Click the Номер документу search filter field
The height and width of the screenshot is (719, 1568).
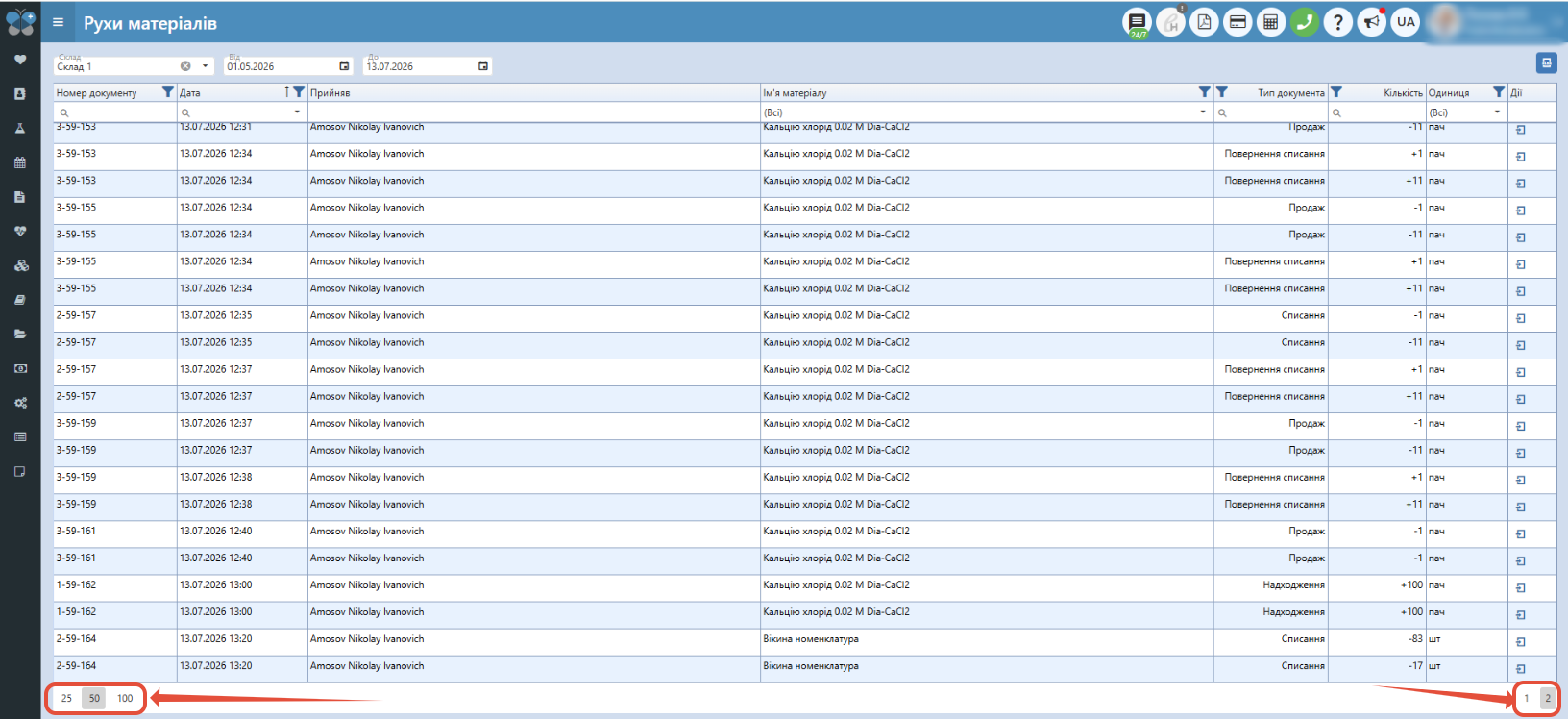(x=115, y=112)
